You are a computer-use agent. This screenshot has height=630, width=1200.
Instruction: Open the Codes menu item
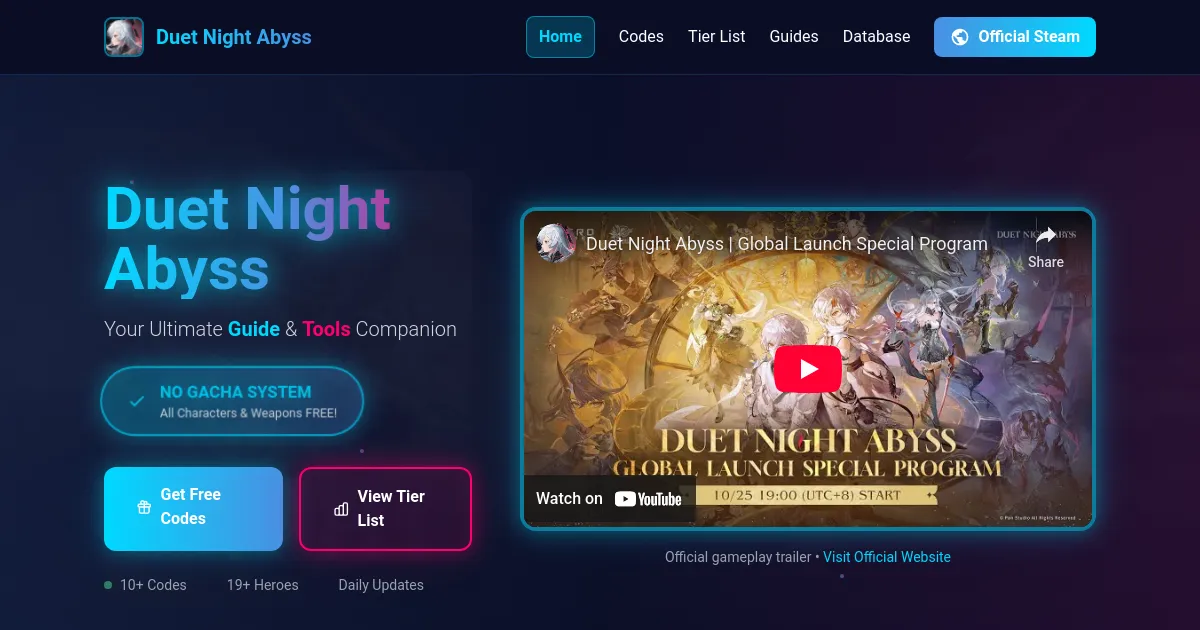pyautogui.click(x=641, y=37)
